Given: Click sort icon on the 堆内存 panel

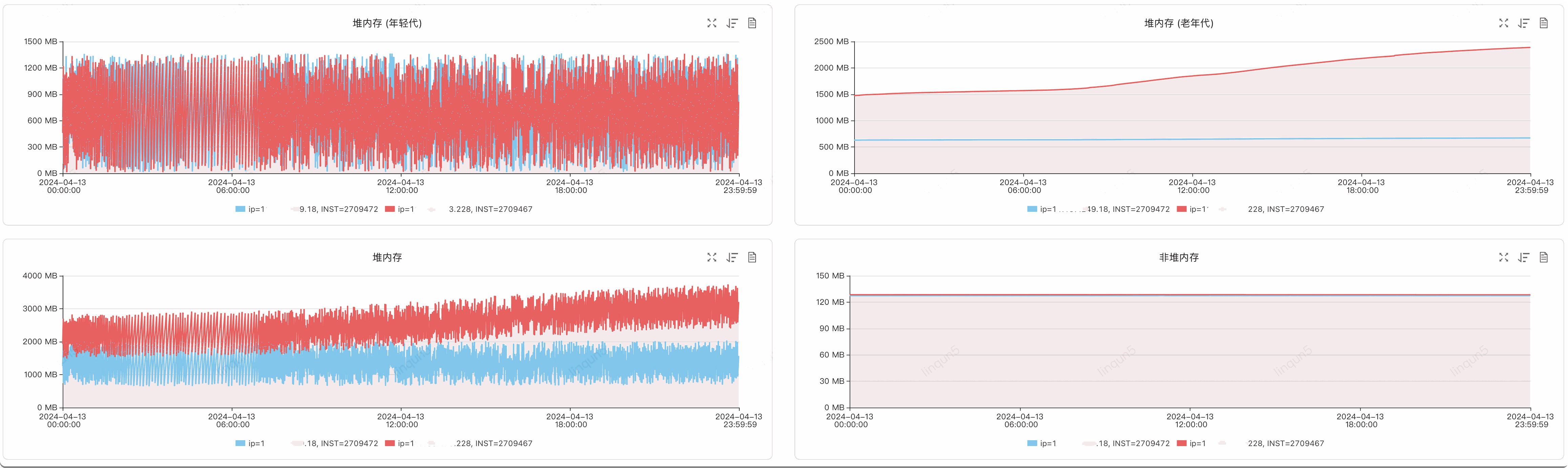Looking at the screenshot, I should pos(732,257).
